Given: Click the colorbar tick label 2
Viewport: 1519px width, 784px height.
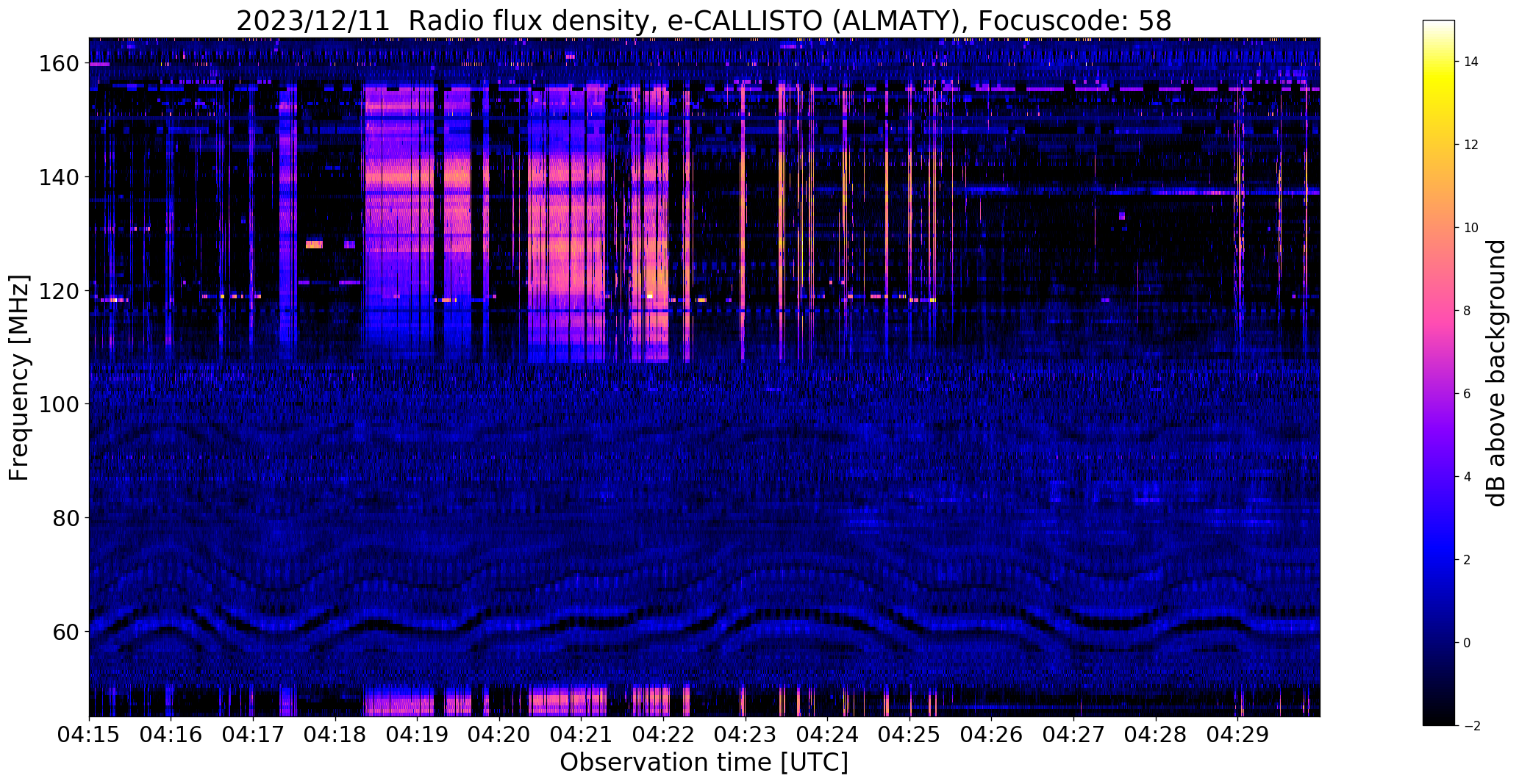Looking at the screenshot, I should click(1468, 561).
